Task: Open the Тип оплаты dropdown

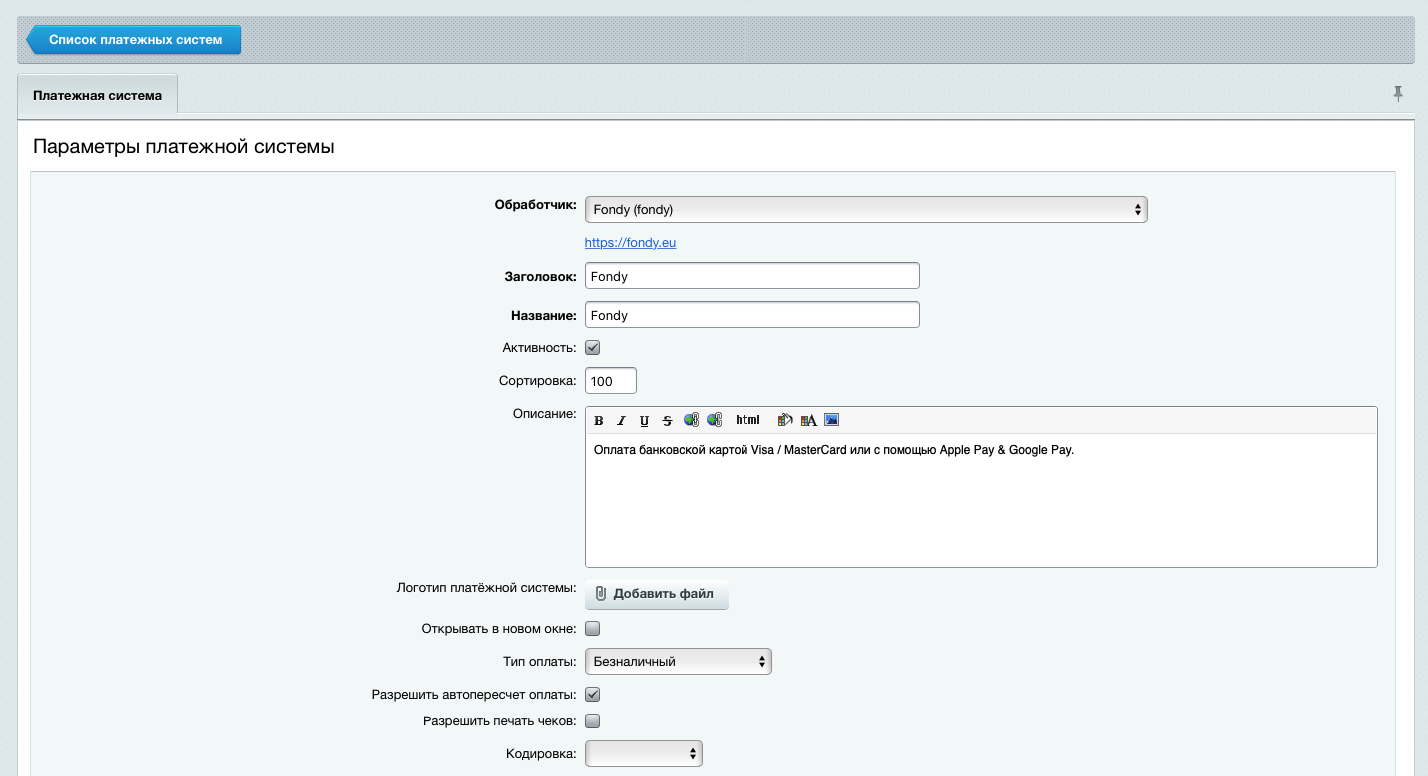Action: click(678, 661)
